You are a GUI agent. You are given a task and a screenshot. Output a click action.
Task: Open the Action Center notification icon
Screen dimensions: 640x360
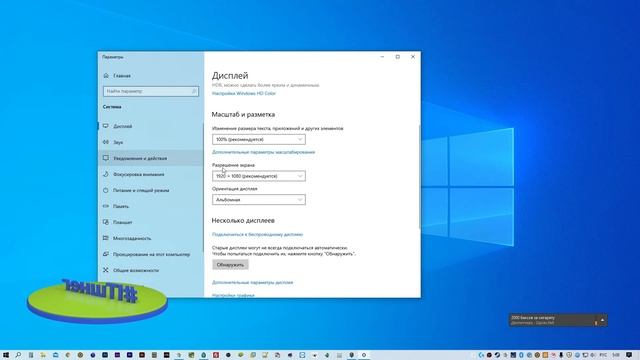[629, 355]
